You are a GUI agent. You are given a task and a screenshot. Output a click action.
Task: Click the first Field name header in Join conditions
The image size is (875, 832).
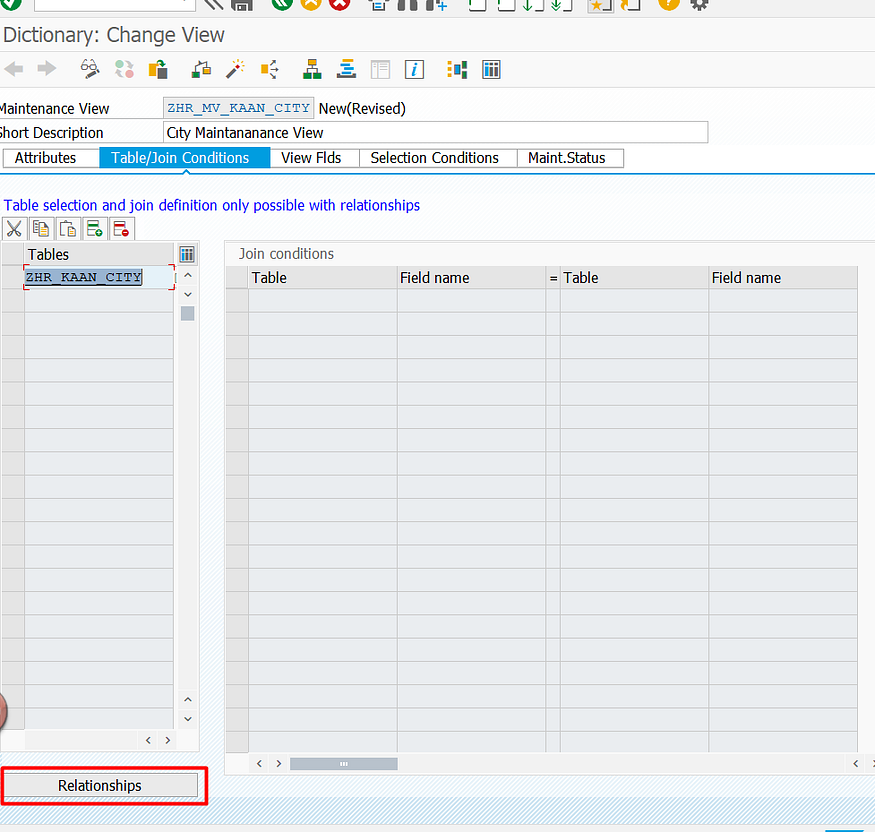471,278
